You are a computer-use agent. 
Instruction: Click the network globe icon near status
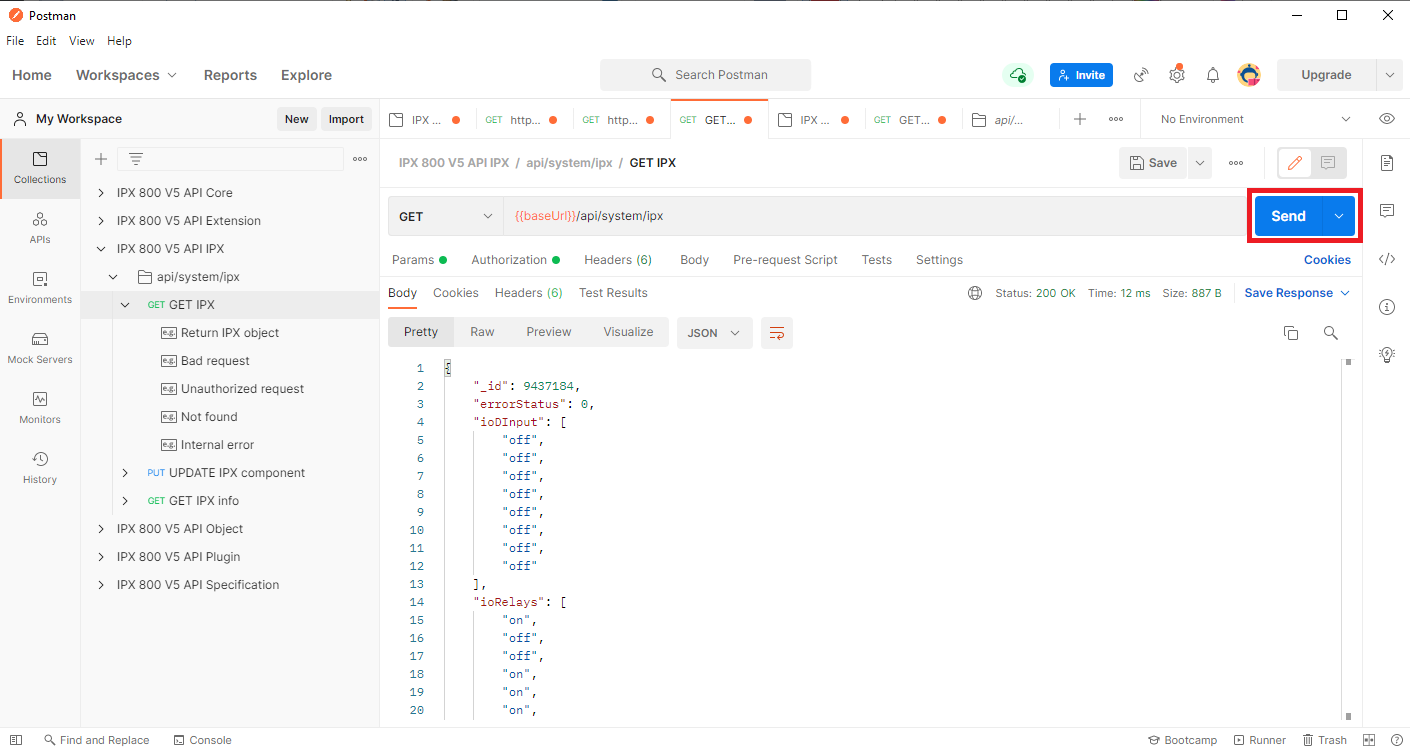[x=975, y=293]
